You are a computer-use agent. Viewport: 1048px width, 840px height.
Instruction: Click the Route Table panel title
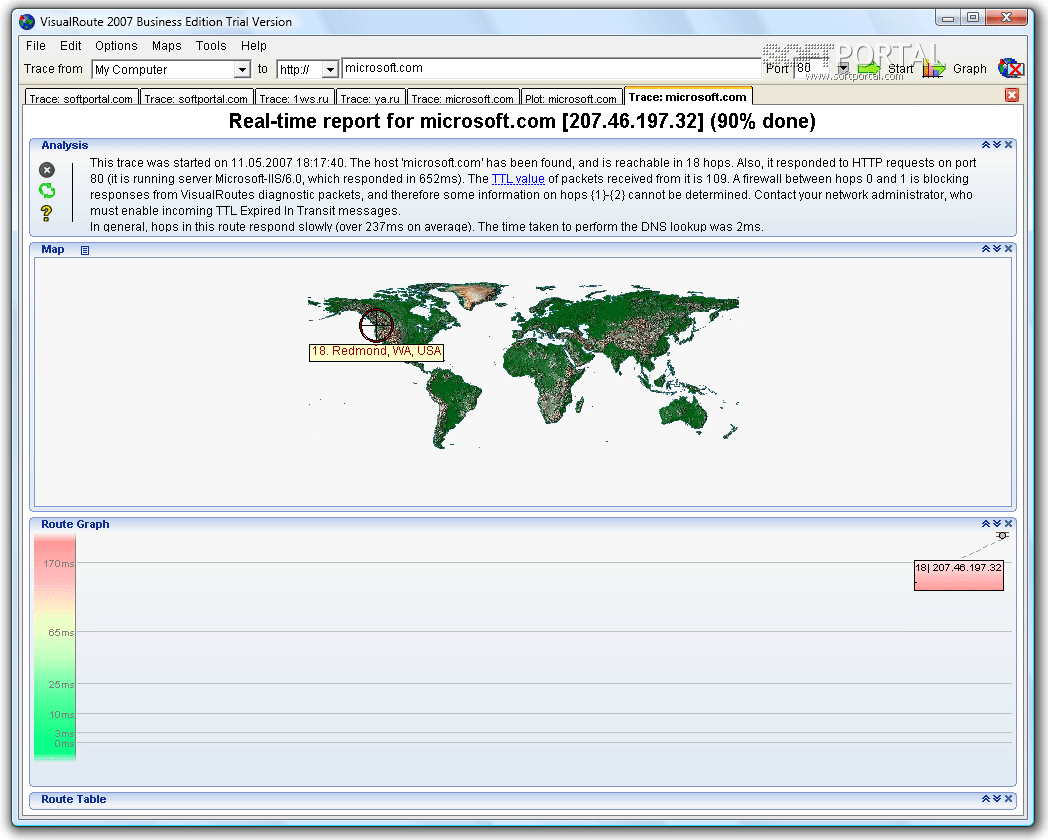pyautogui.click(x=74, y=799)
